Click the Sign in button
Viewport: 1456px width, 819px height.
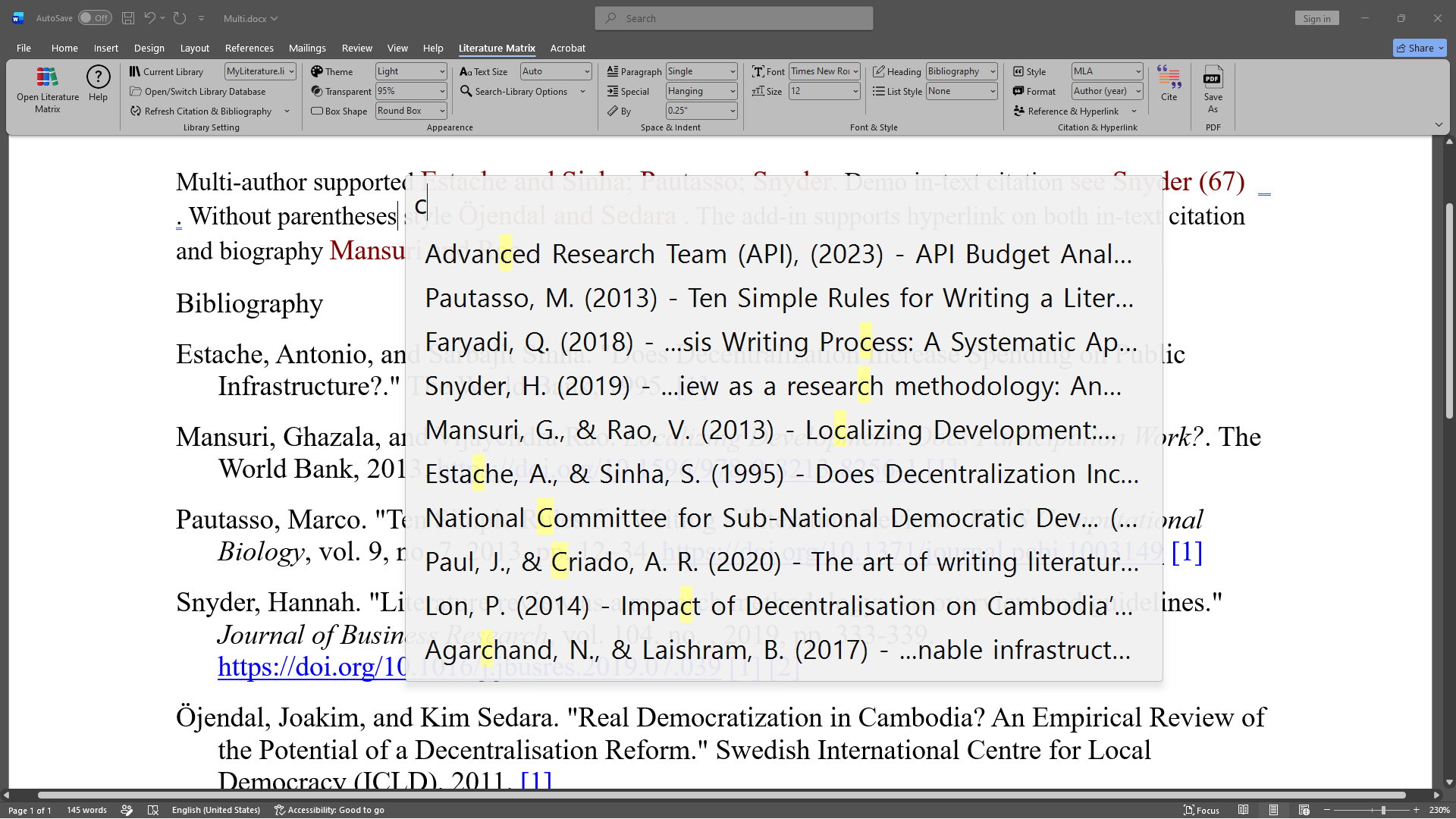point(1316,18)
